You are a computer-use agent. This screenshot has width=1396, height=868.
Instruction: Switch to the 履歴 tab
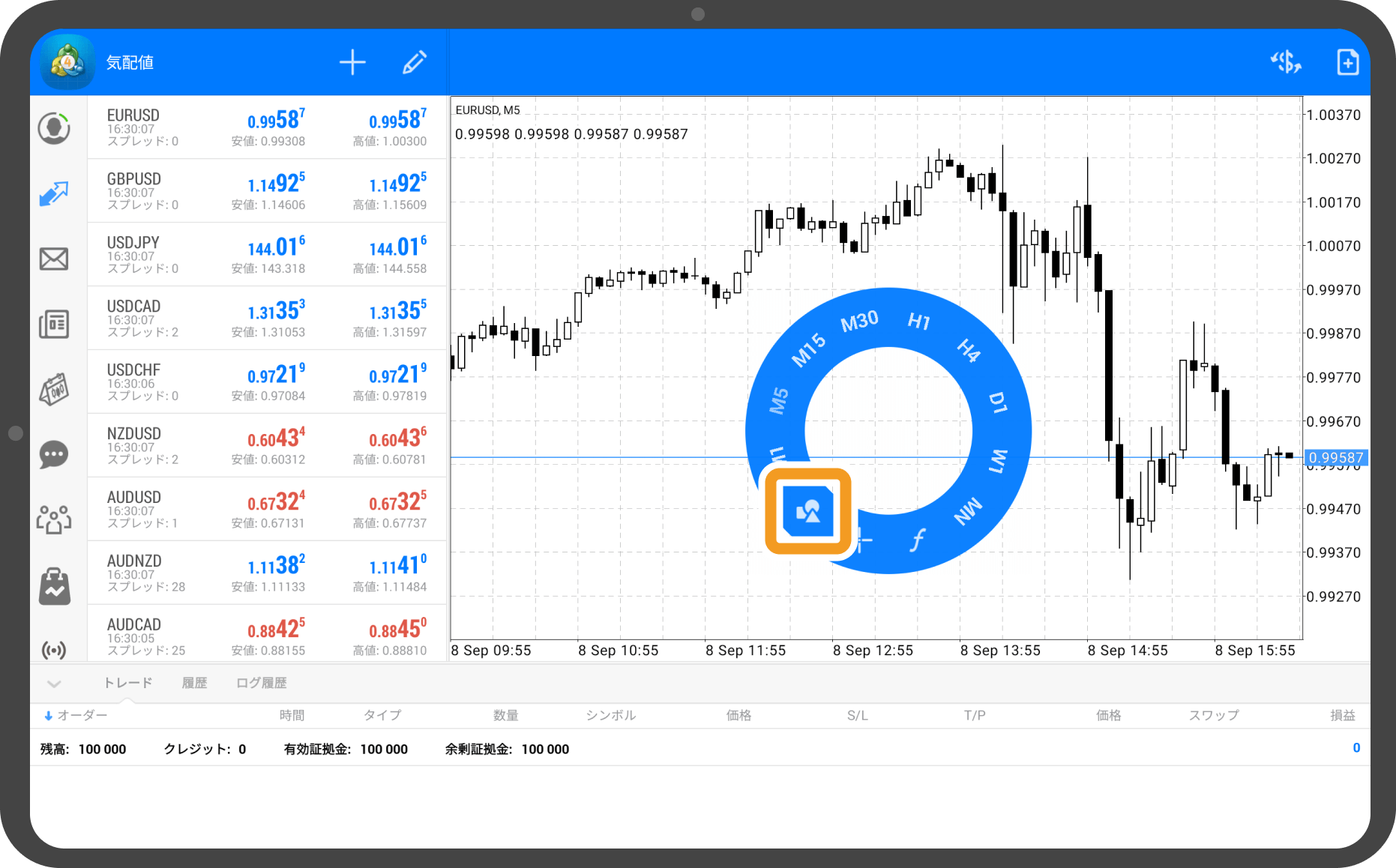[x=194, y=683]
